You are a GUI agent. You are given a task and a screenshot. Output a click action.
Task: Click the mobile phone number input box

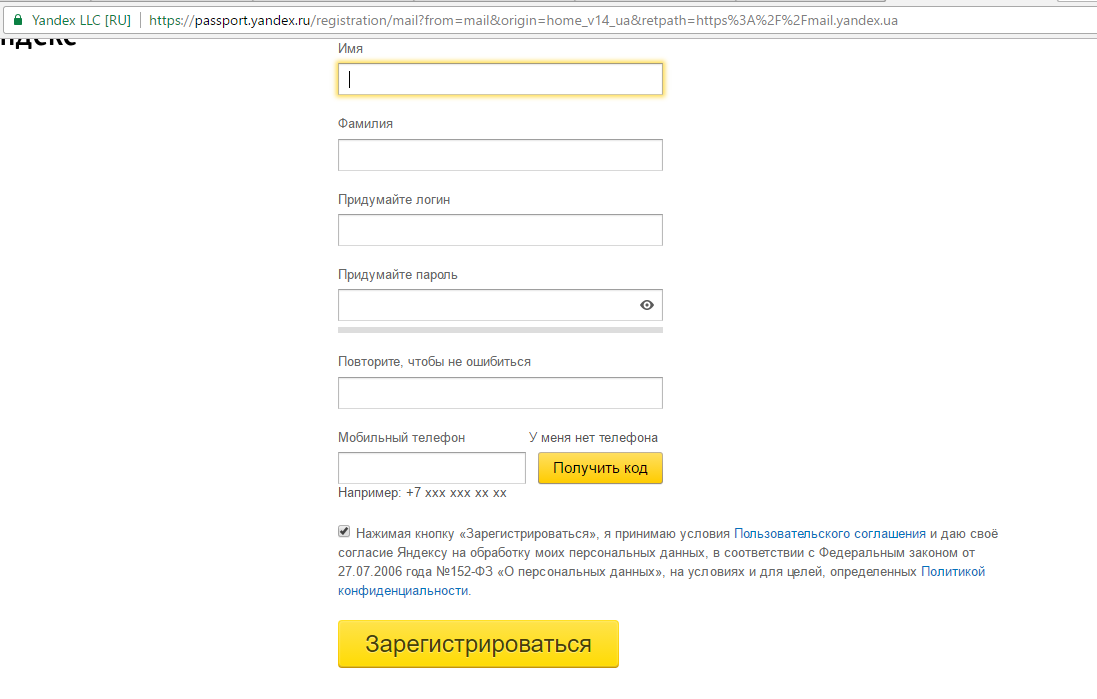click(431, 468)
